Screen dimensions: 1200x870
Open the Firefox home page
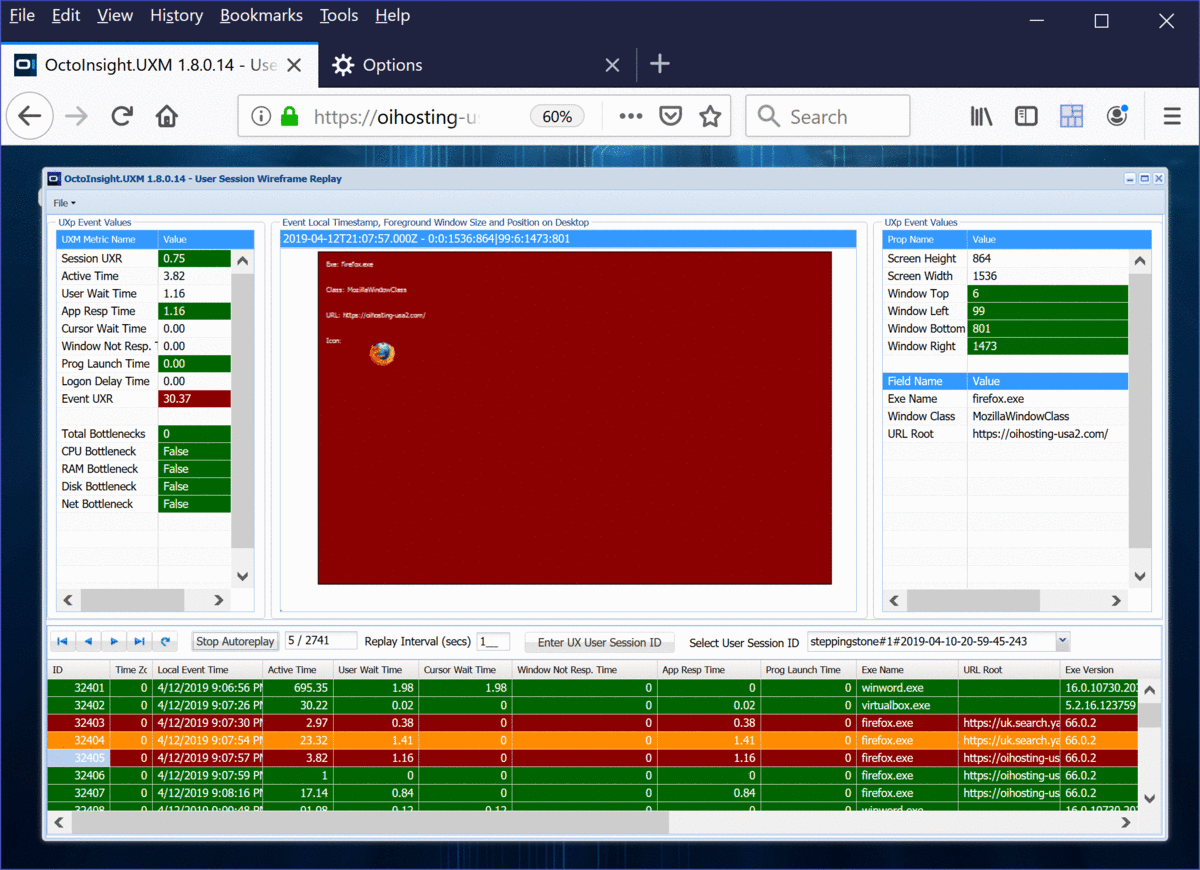pyautogui.click(x=167, y=117)
